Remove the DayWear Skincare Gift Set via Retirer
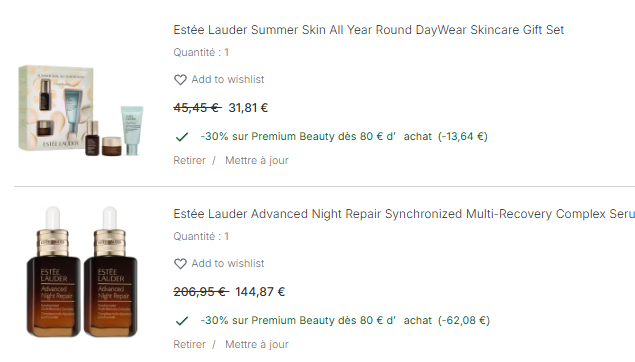The width and height of the screenshot is (635, 362). point(190,160)
